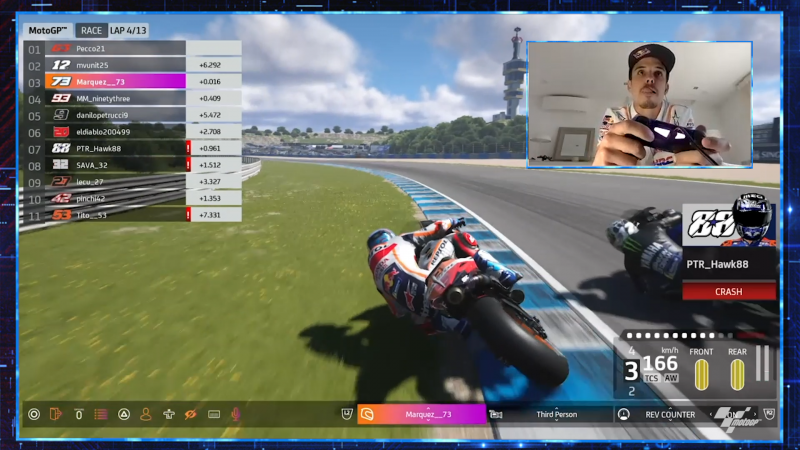Click the 12 number badge for mvunit25
The image size is (800, 450).
(x=61, y=65)
